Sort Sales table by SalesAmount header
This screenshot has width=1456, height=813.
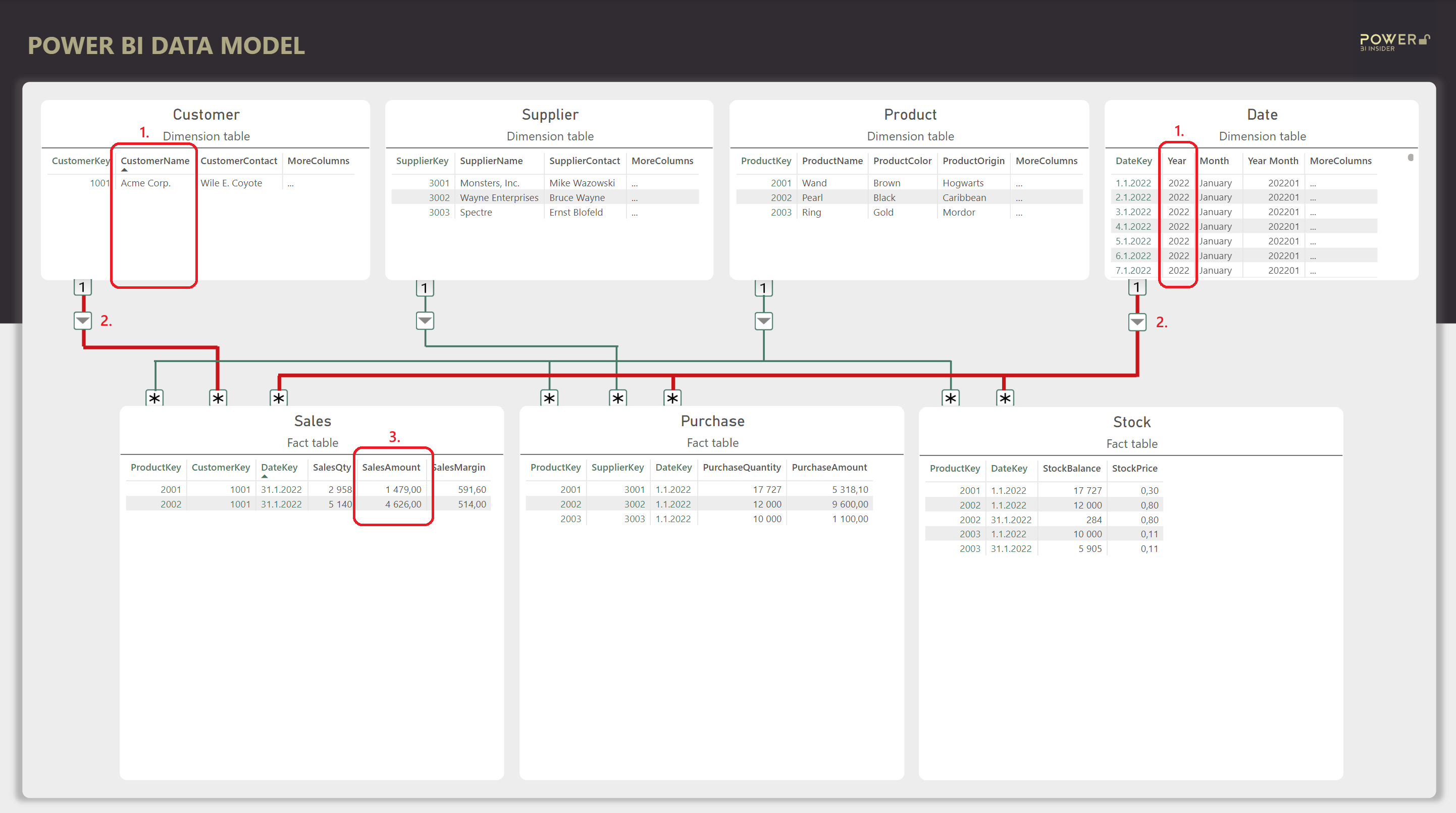391,467
